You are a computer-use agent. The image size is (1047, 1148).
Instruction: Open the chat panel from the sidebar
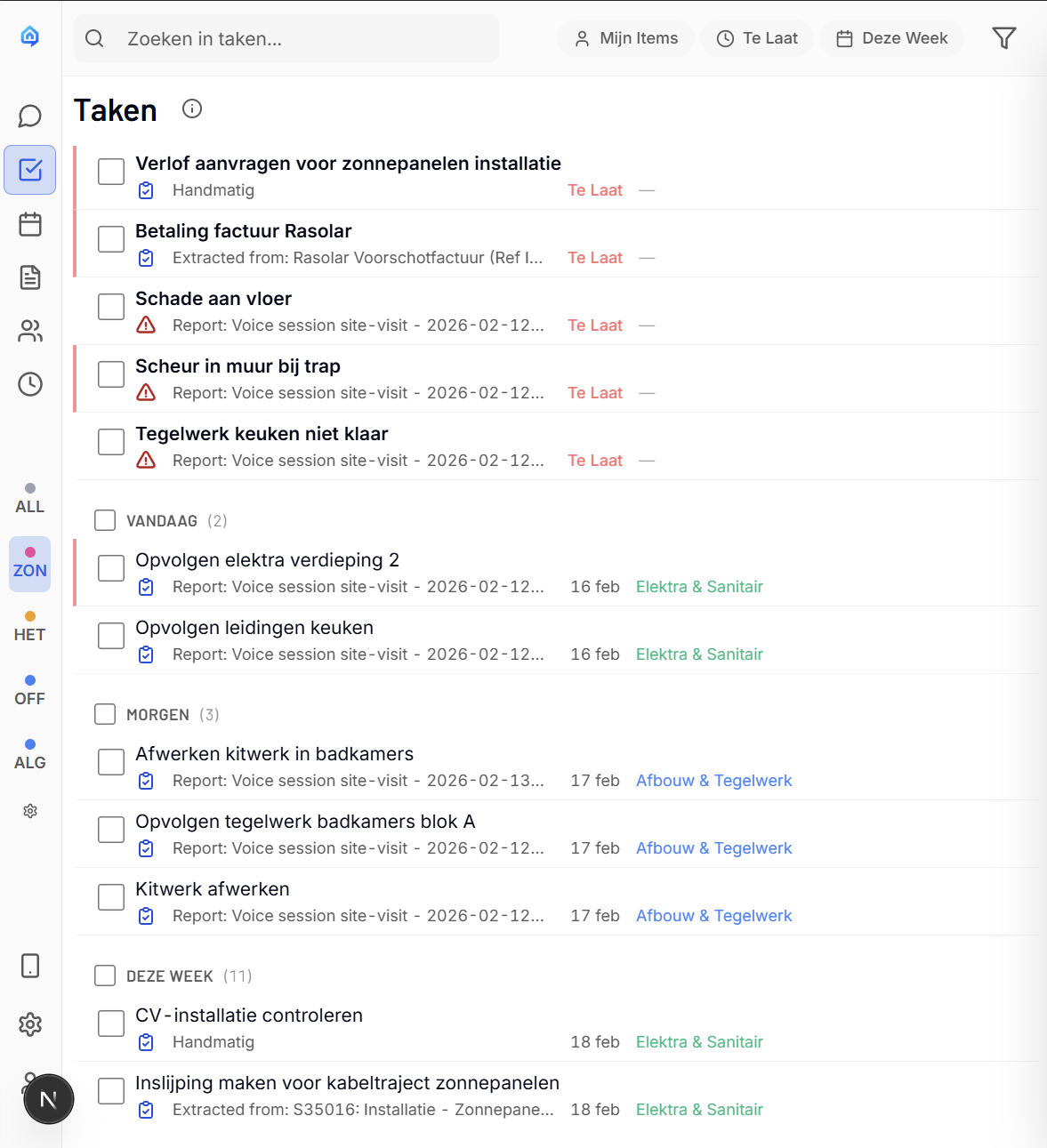(30, 116)
